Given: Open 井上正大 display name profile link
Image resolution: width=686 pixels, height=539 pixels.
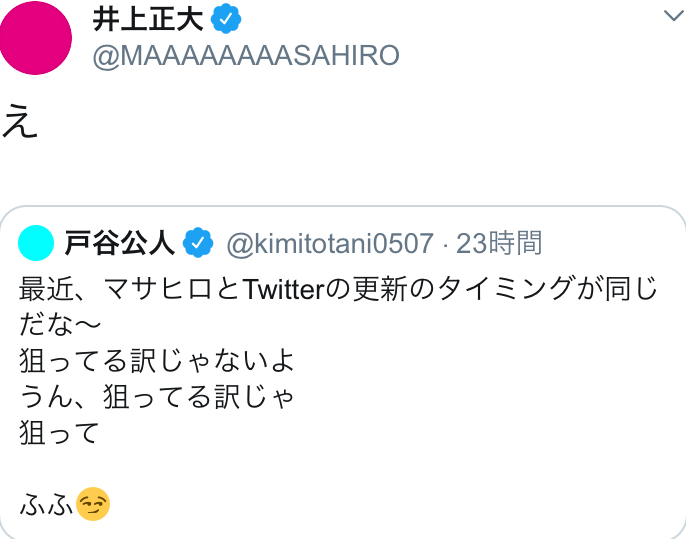Looking at the screenshot, I should 148,19.
